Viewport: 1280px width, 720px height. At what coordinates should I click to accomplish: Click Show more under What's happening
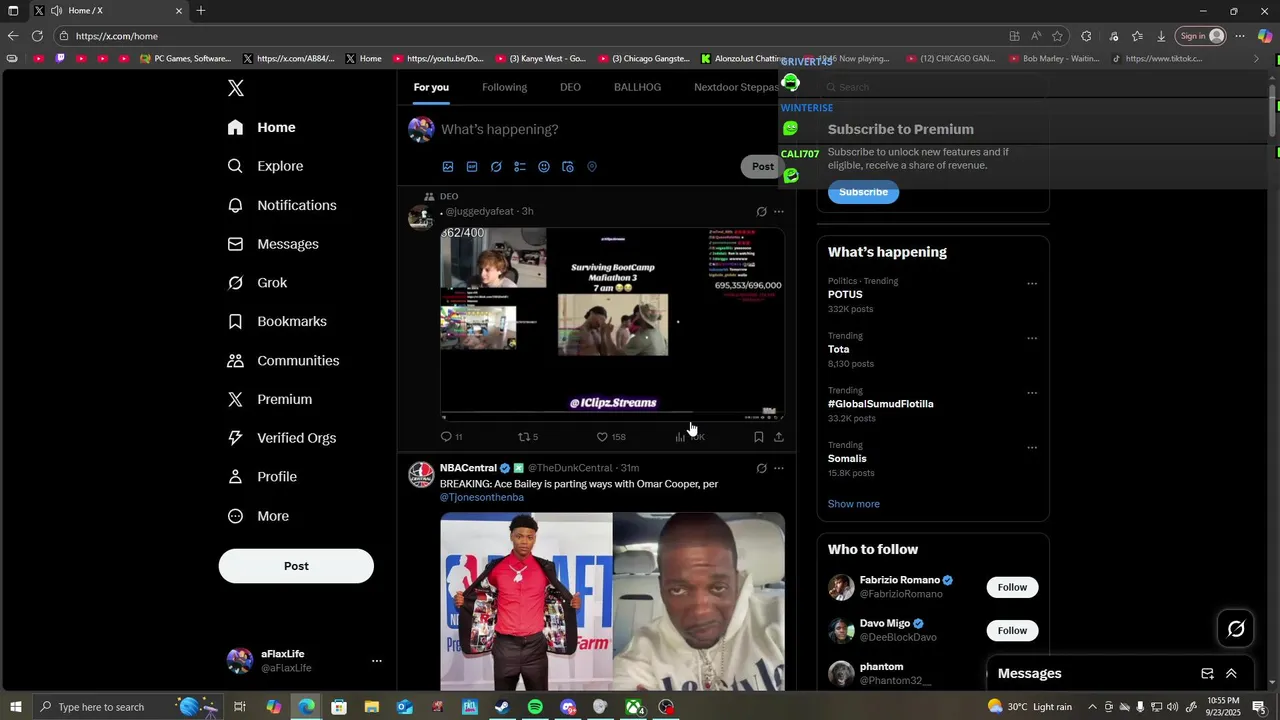[854, 504]
